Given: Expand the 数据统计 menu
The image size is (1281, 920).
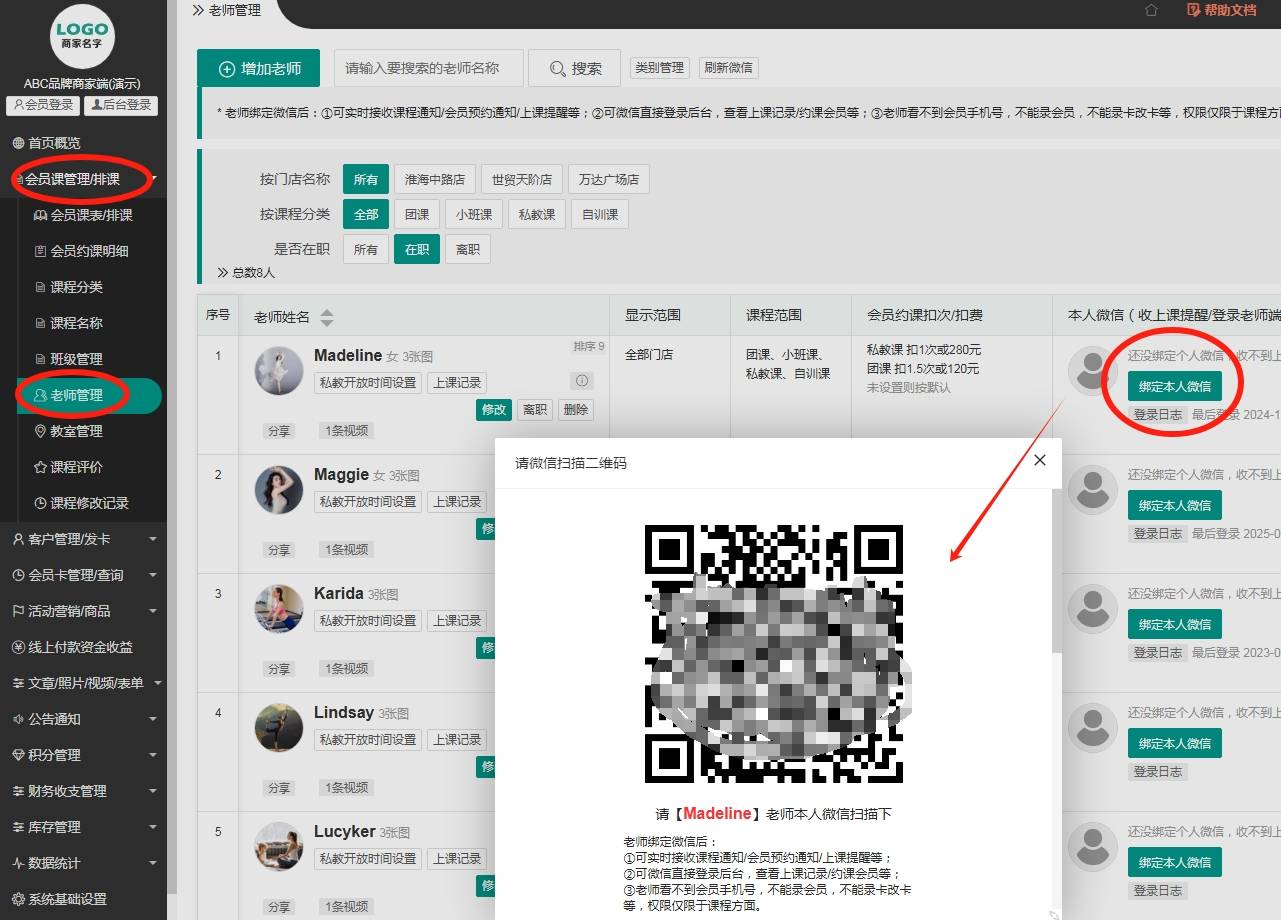Looking at the screenshot, I should click(83, 863).
